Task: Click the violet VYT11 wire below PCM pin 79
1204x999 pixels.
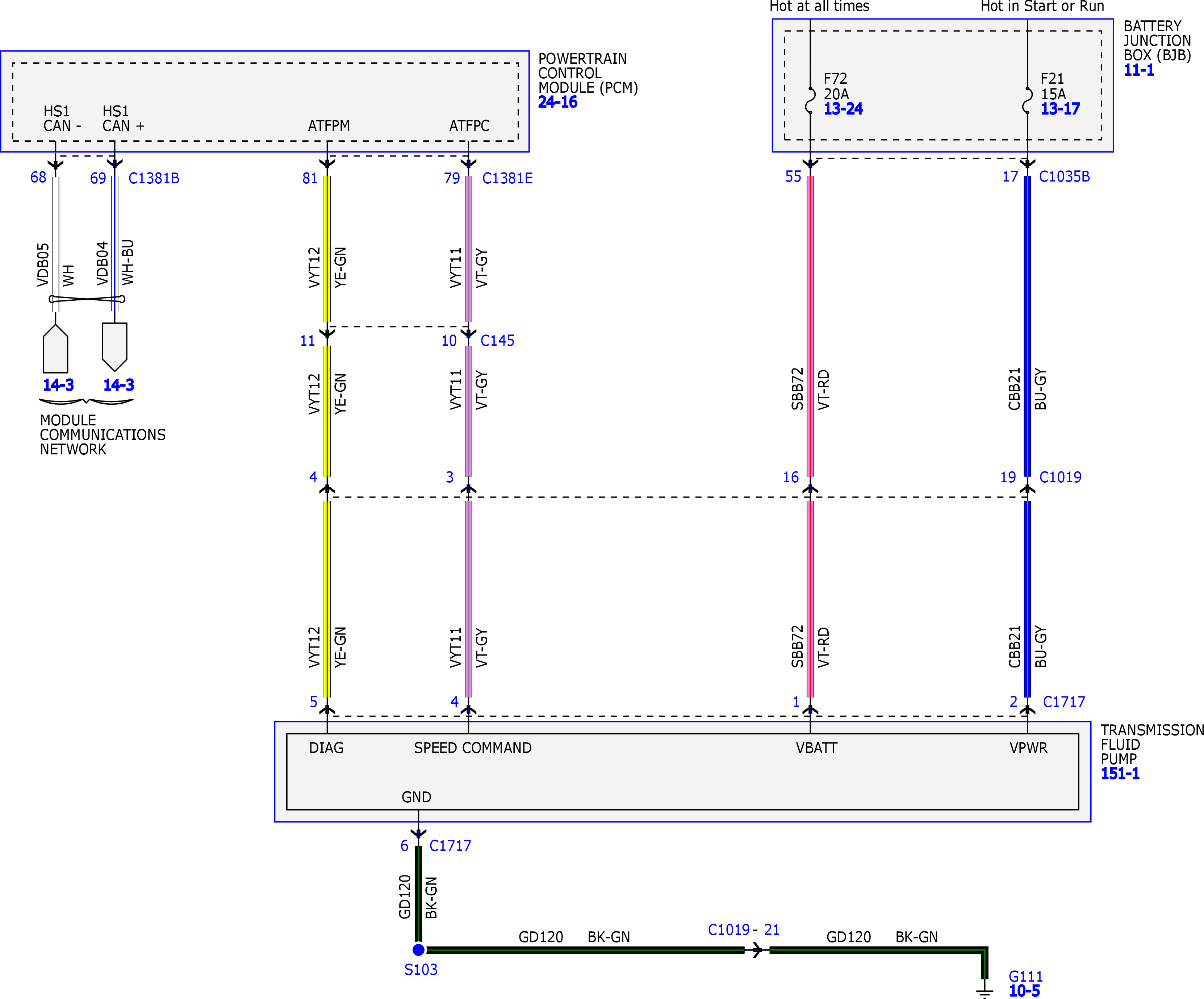Action: [468, 249]
